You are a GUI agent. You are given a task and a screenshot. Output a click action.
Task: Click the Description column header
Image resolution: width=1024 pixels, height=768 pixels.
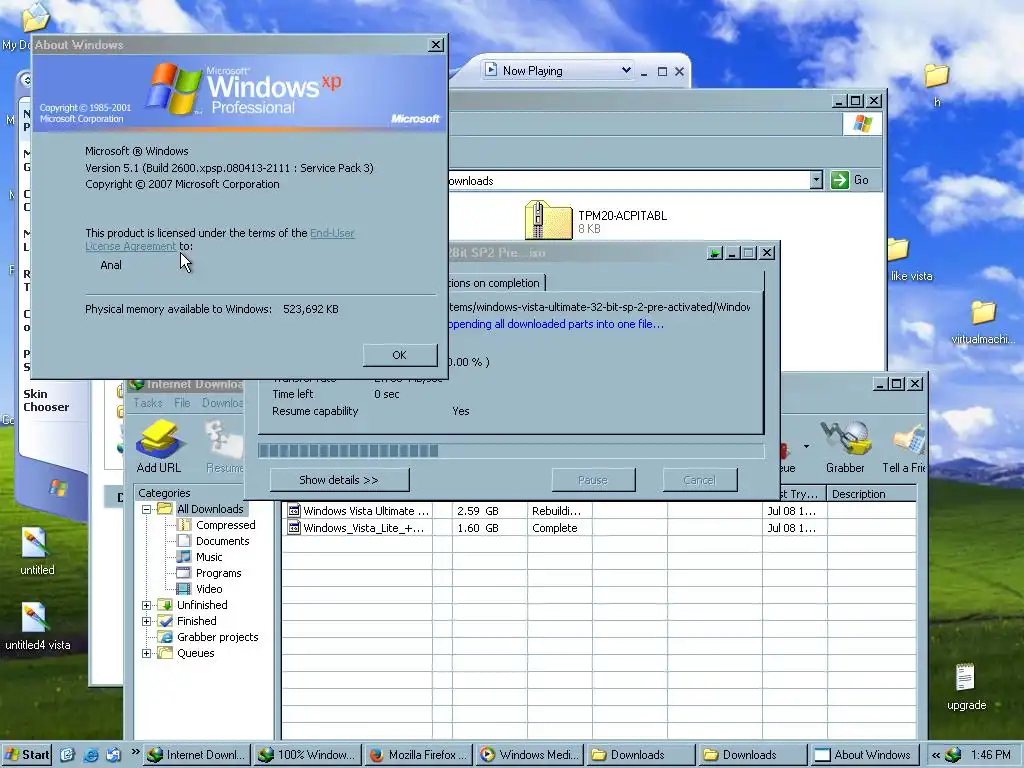click(x=871, y=494)
